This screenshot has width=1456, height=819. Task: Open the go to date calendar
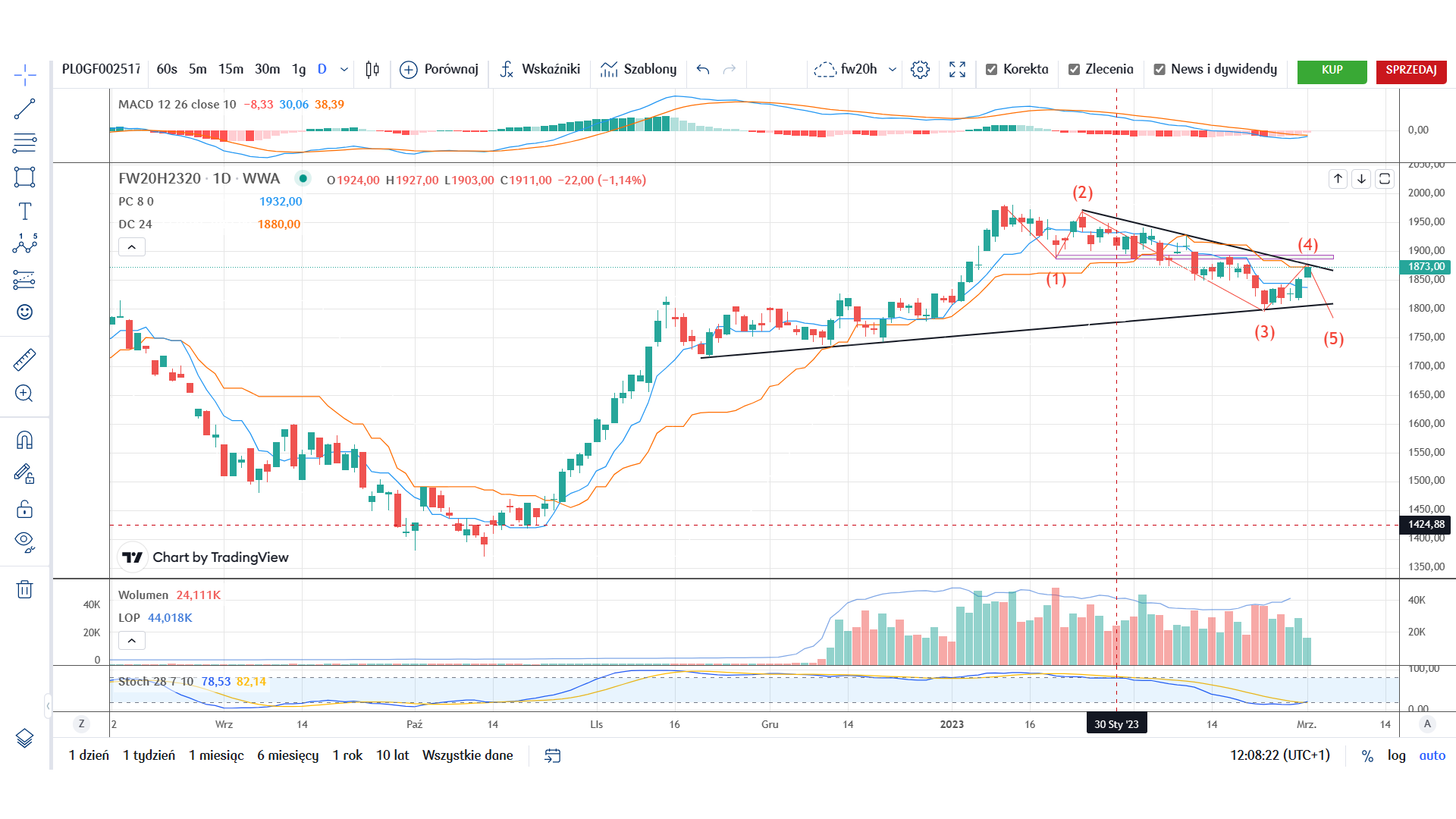click(x=553, y=756)
